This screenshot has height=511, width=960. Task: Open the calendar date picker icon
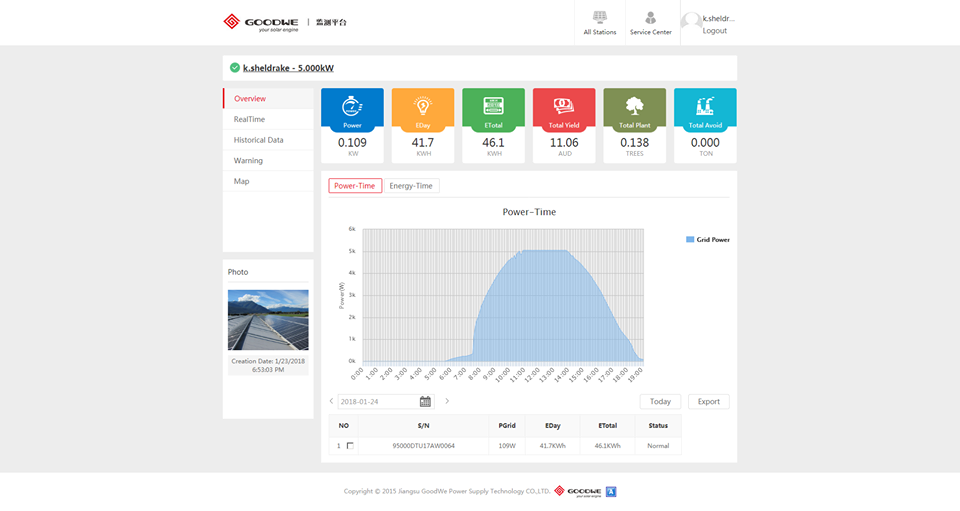tap(425, 402)
